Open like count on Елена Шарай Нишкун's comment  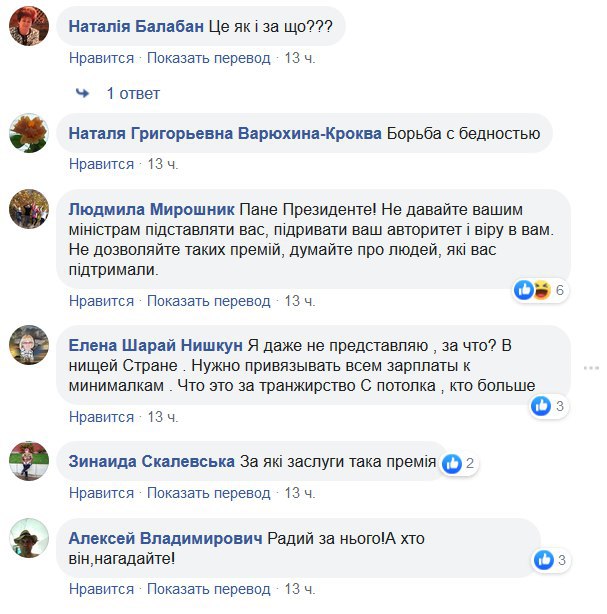pos(549,406)
